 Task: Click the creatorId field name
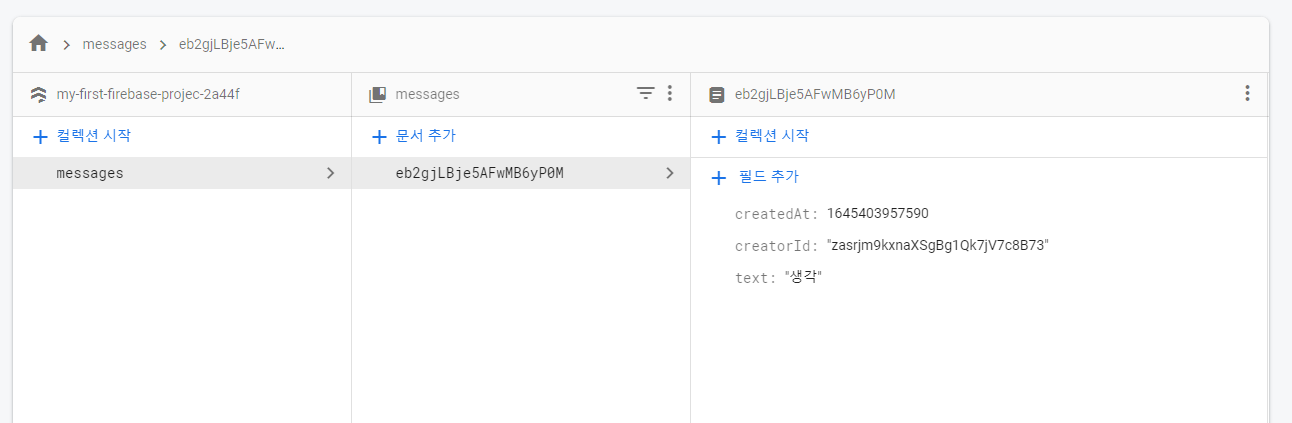tap(776, 246)
